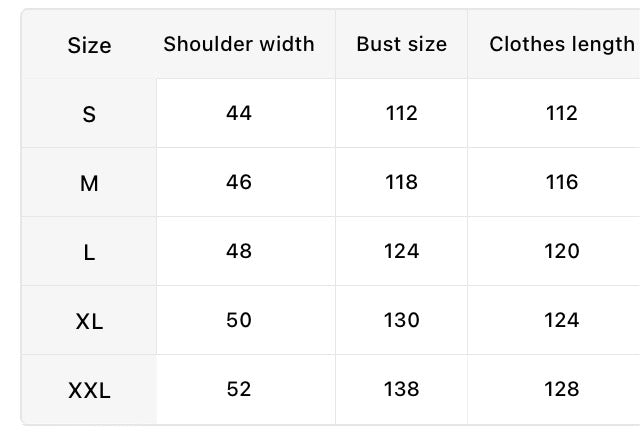This screenshot has height=434, width=640.
Task: Pick the XL size row label
Action: pyautogui.click(x=89, y=321)
